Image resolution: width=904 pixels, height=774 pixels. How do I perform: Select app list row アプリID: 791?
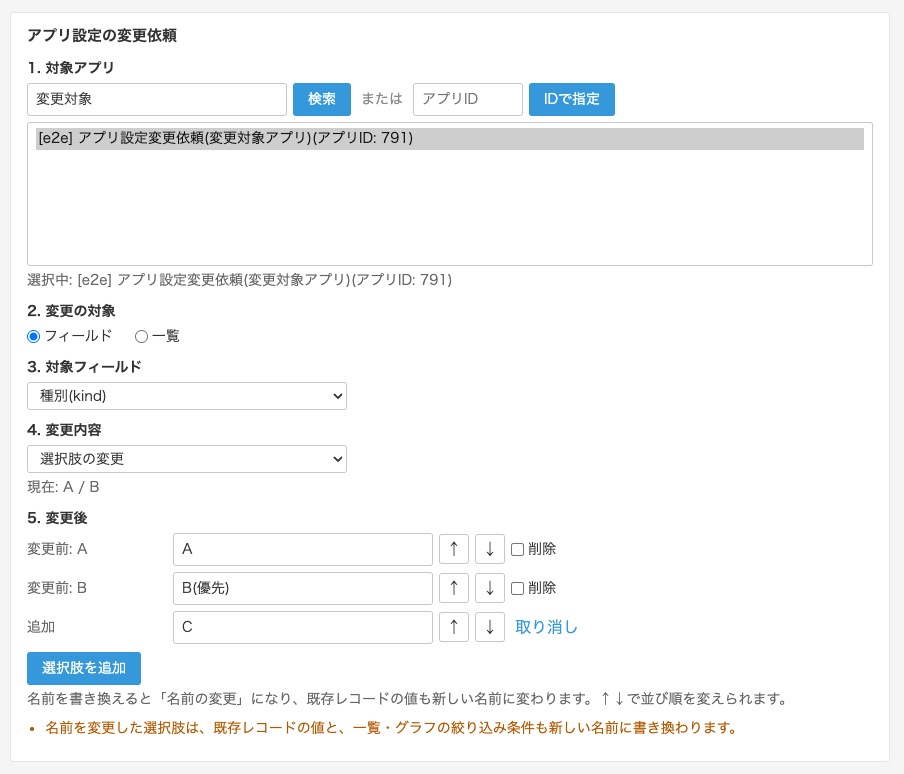450,138
